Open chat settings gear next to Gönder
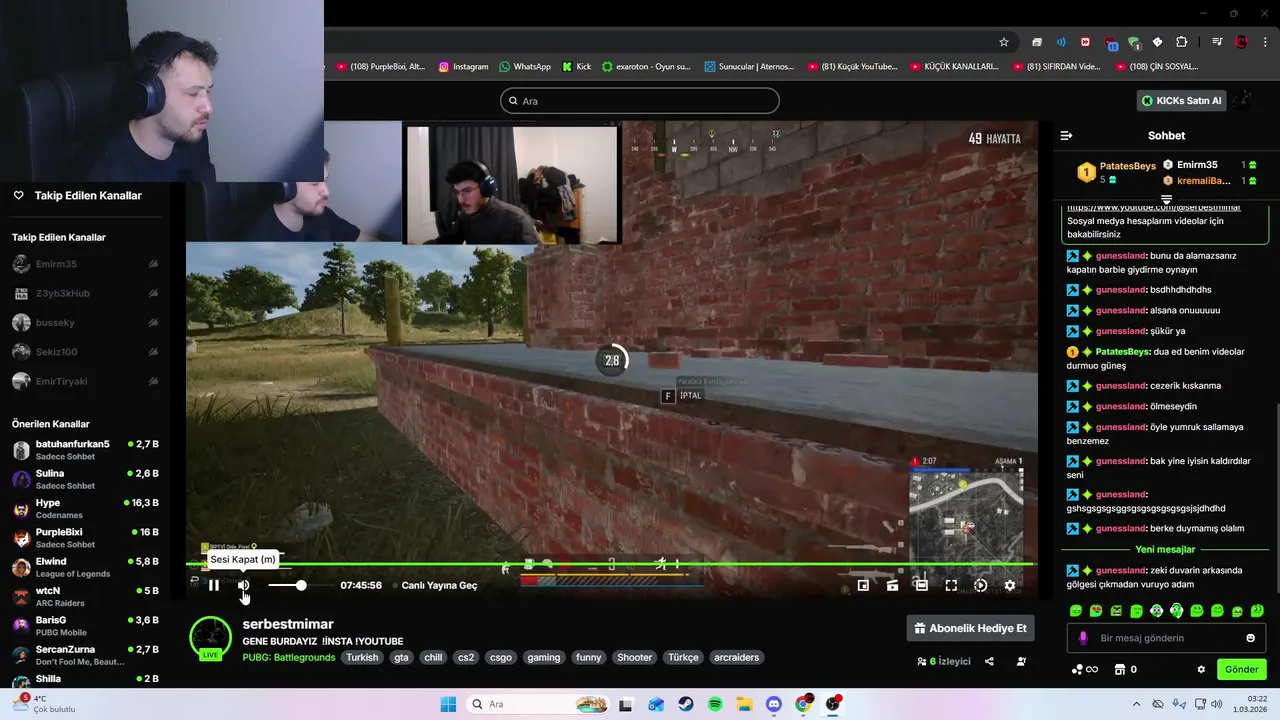This screenshot has height=720, width=1280. [x=1201, y=669]
